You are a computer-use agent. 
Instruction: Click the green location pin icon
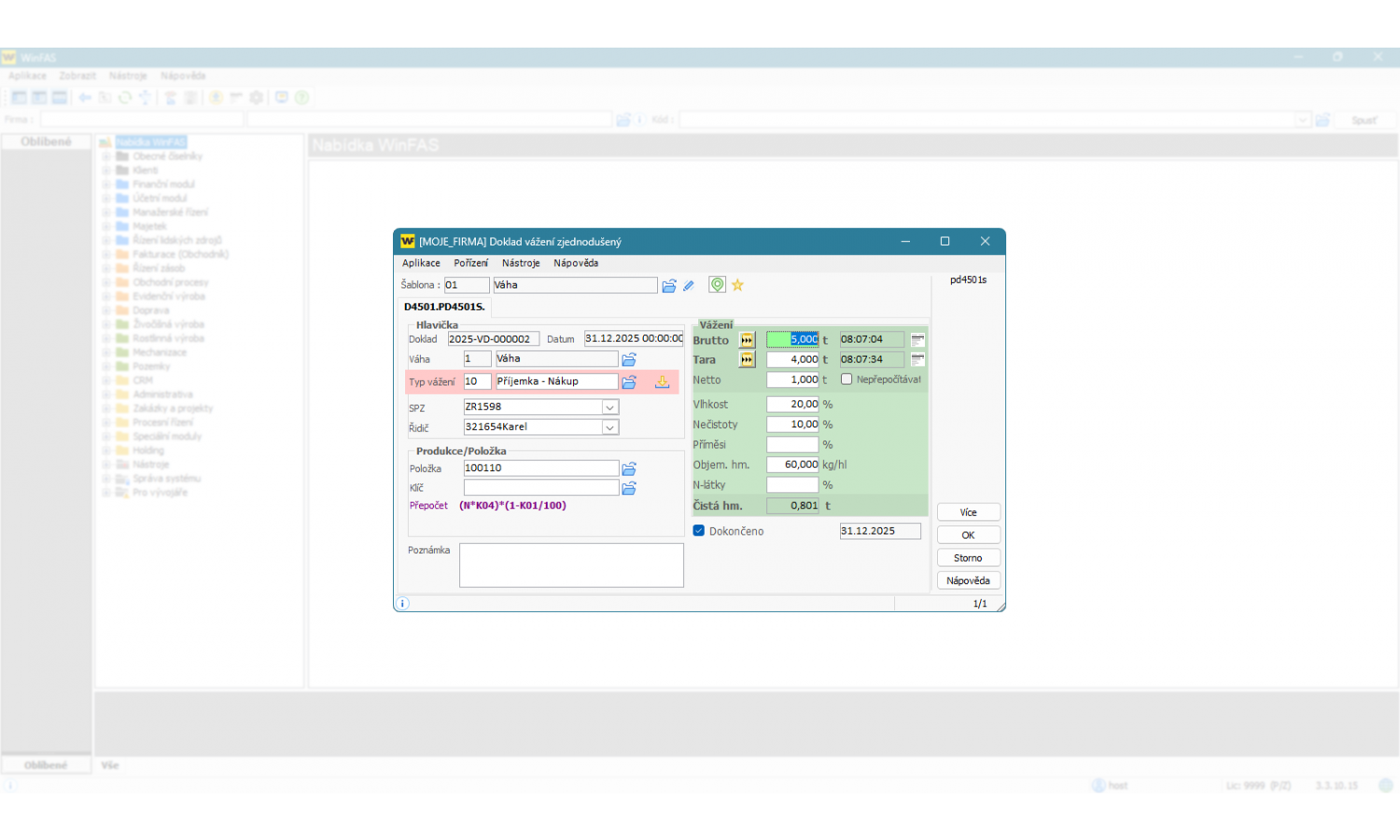[717, 285]
